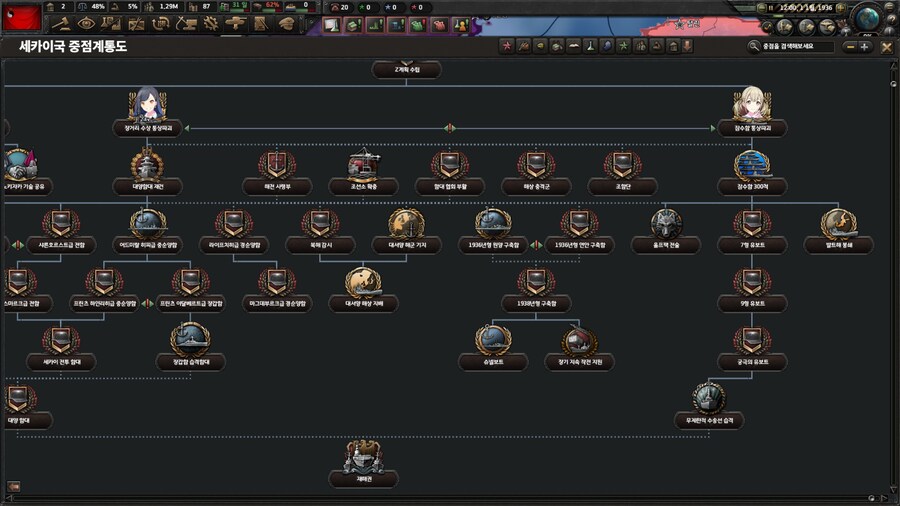Screen dimensions: 900x506
Task: Click the 제해권 focus at bottom
Action: (364, 458)
